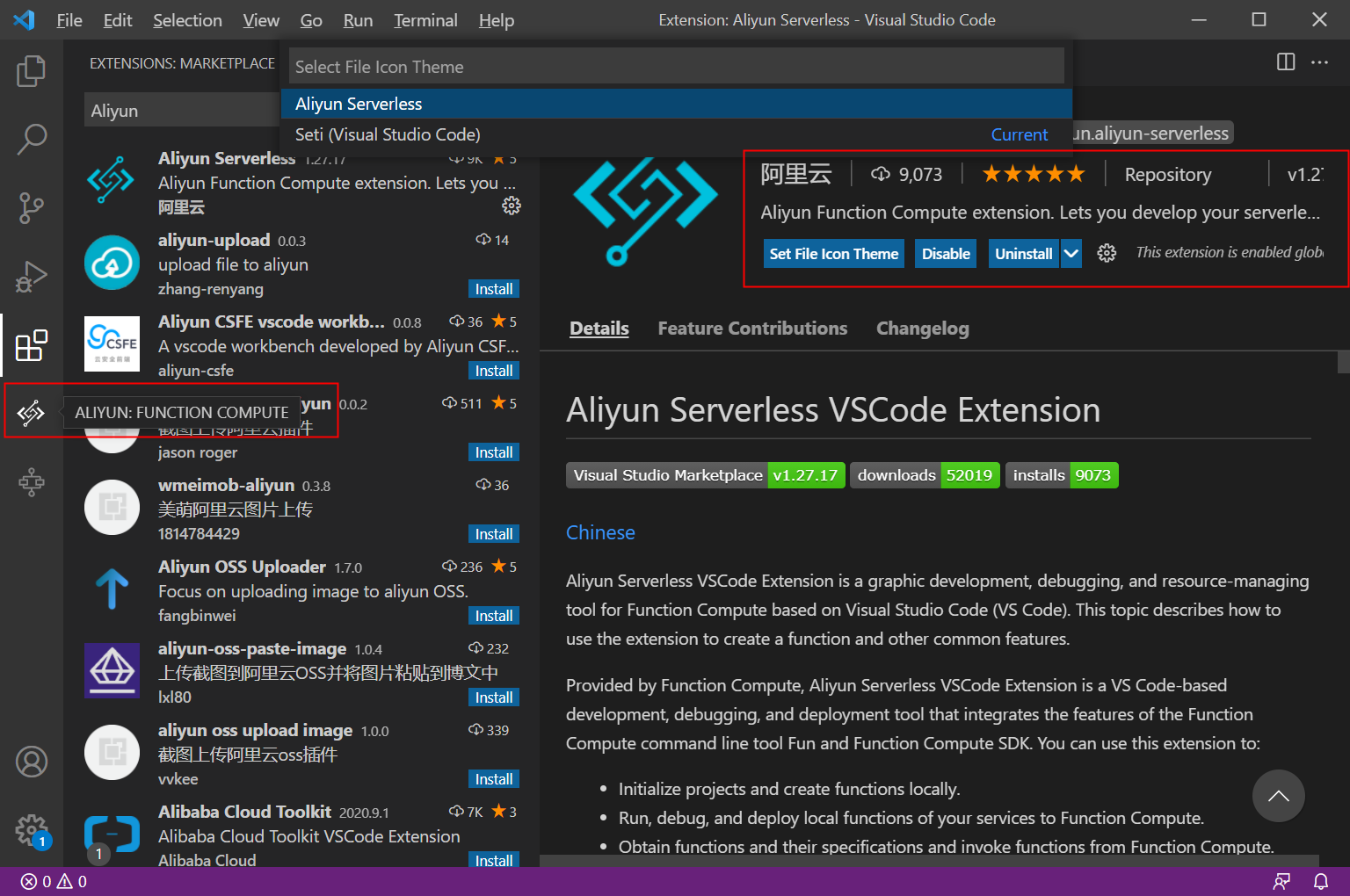Install the wmeimob-aliyun extension
Image resolution: width=1350 pixels, height=896 pixels.
(x=494, y=534)
